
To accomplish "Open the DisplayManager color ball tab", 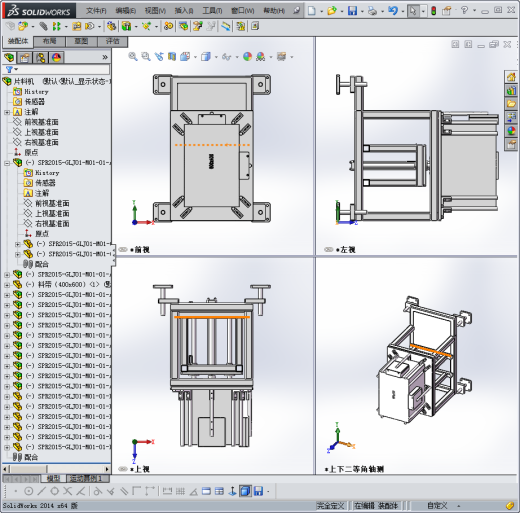I will [x=57, y=58].
